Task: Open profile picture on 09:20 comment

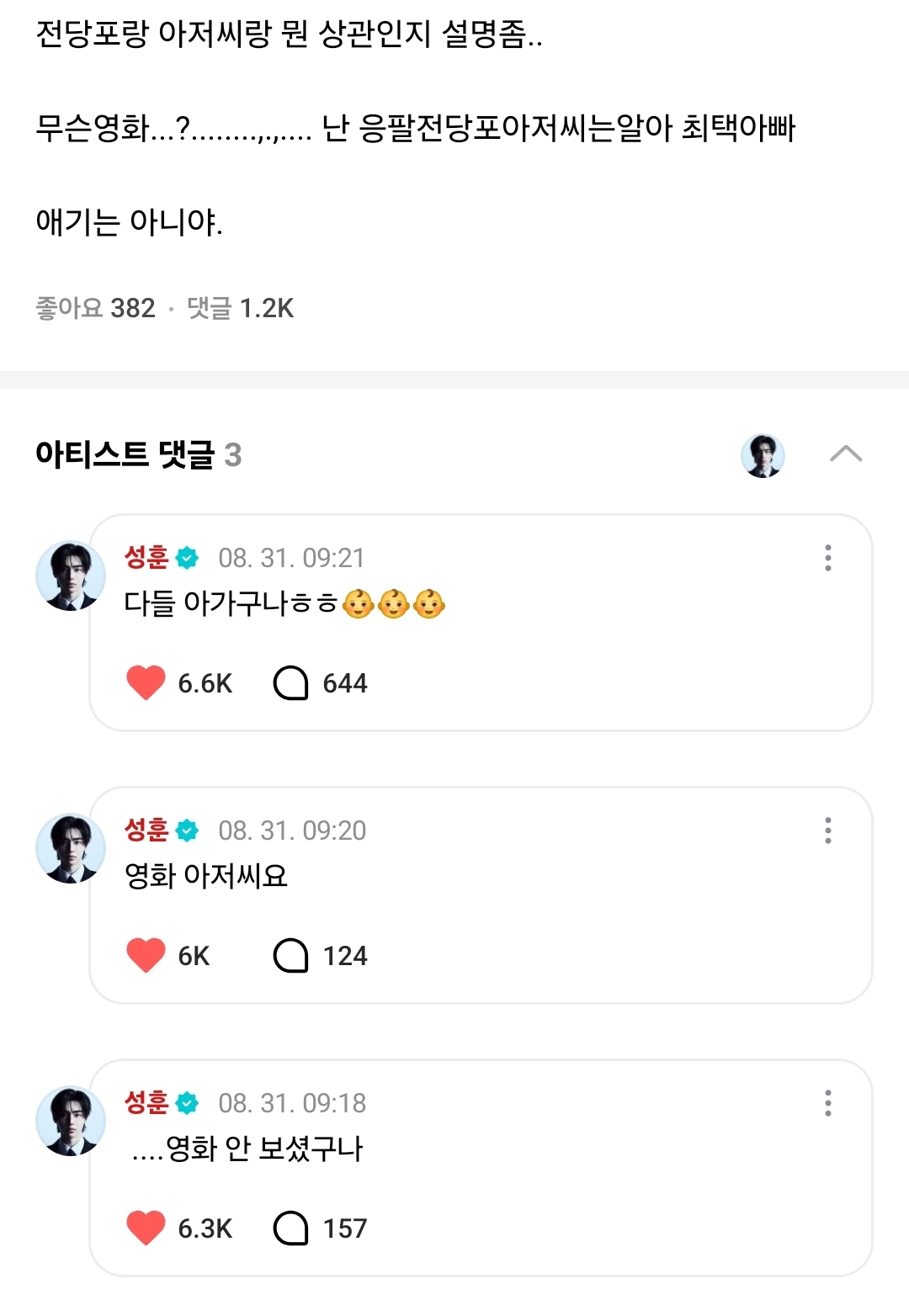Action: (71, 848)
